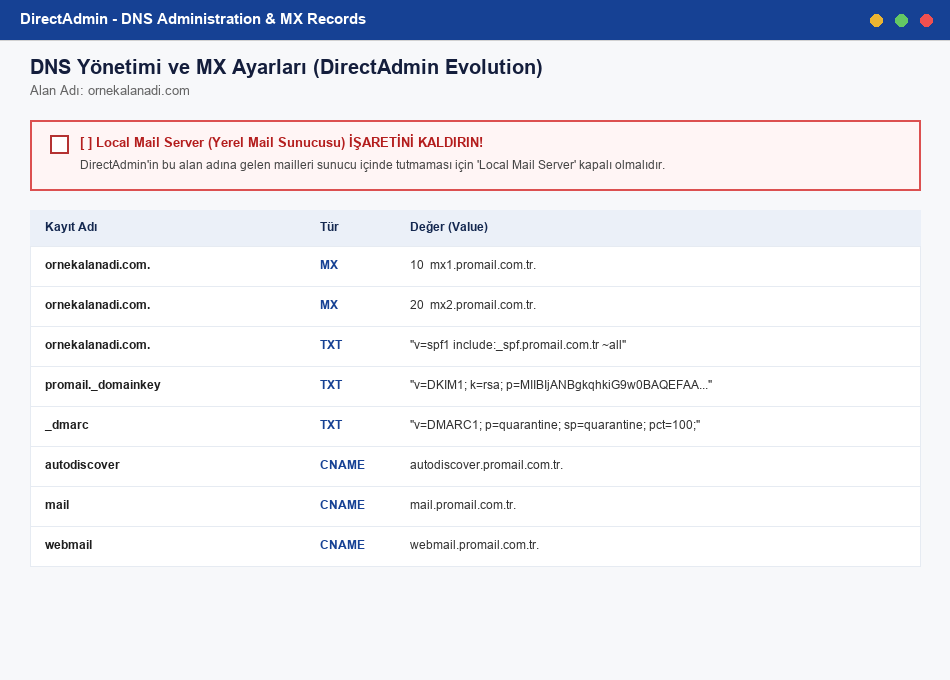Select record name '_dmarc'
This screenshot has height=680, width=950.
pyautogui.click(x=67, y=425)
